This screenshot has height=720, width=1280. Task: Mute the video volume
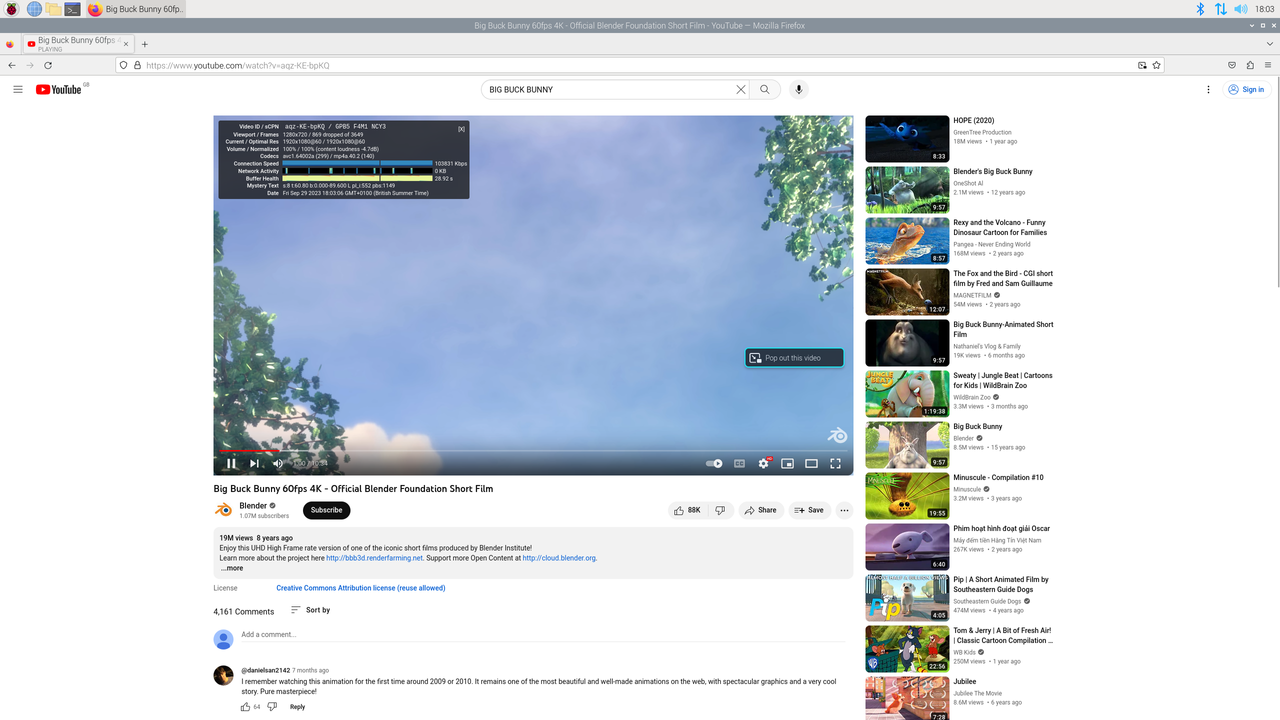pos(278,463)
